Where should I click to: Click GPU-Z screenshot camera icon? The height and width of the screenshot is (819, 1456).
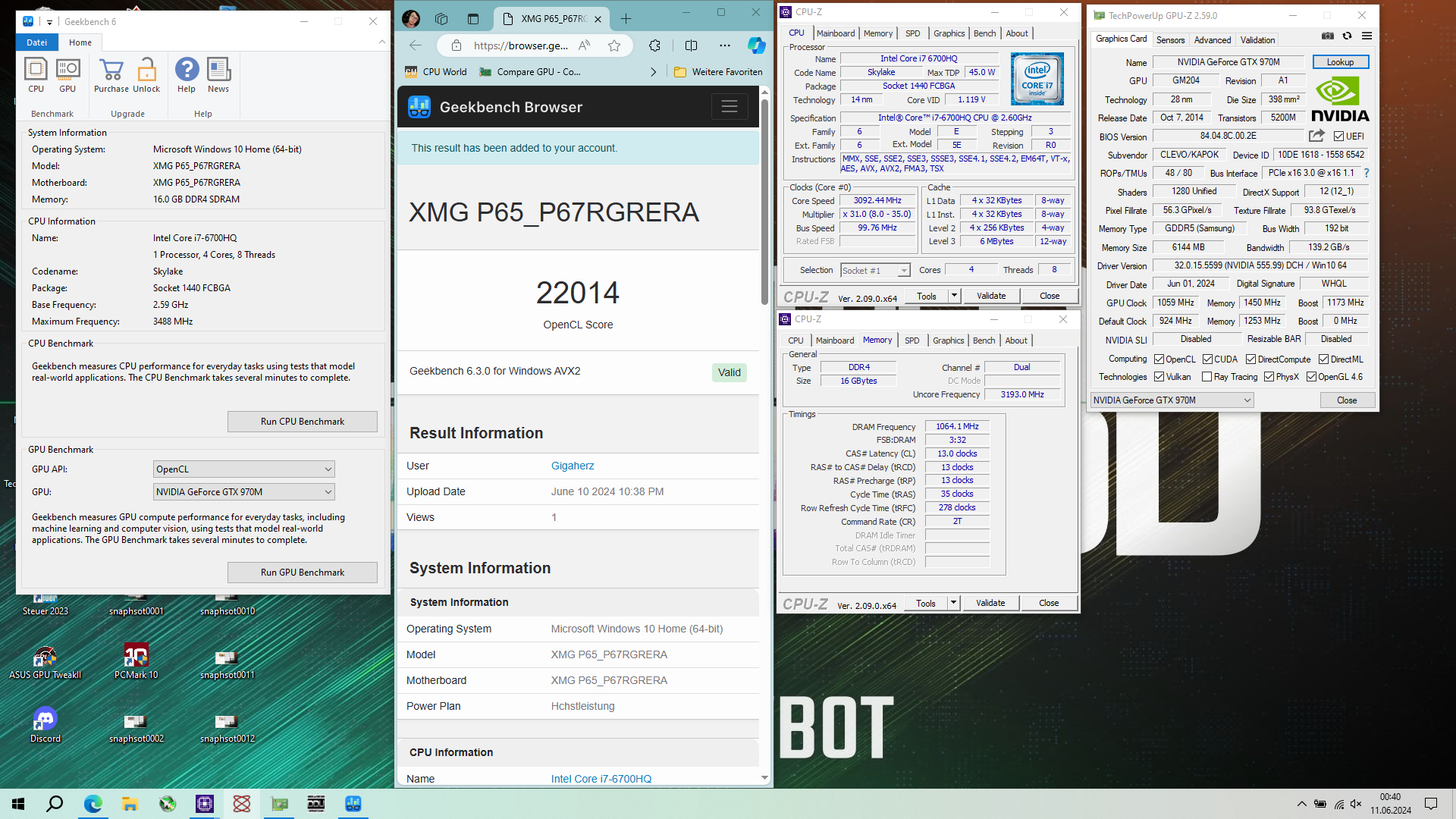coord(1328,36)
